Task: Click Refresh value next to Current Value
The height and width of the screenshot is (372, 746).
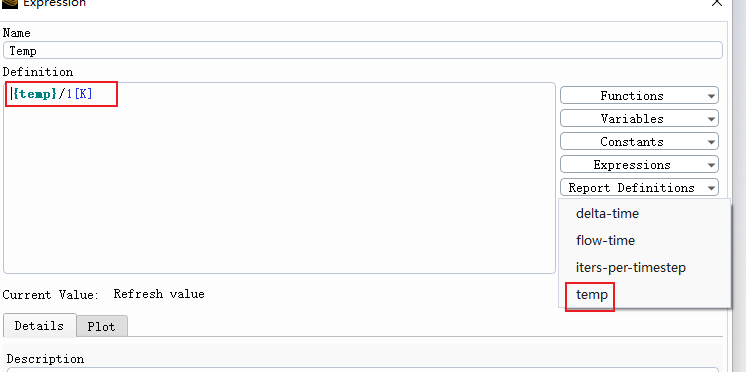Action: point(159,294)
